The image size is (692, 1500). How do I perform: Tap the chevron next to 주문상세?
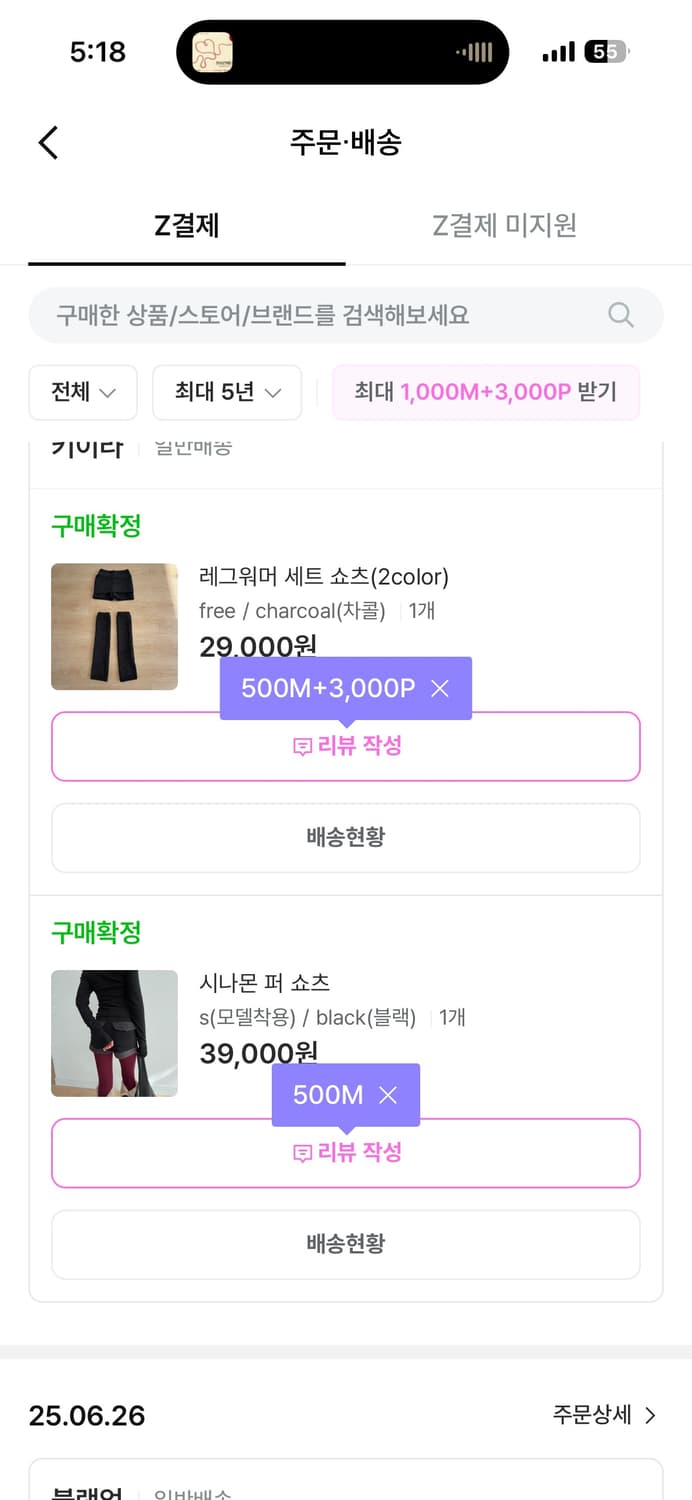[654, 1415]
